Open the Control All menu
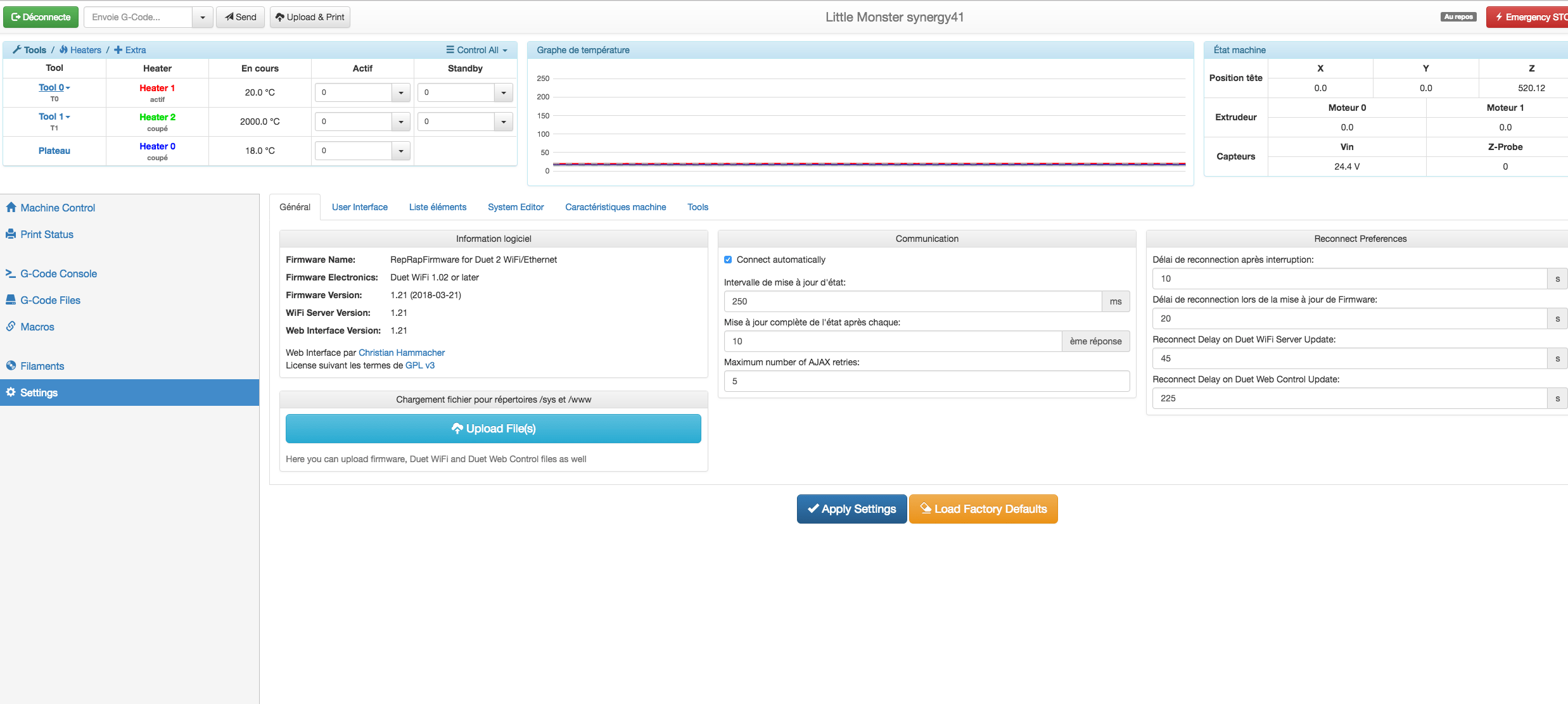This screenshot has height=704, width=1568. point(476,49)
